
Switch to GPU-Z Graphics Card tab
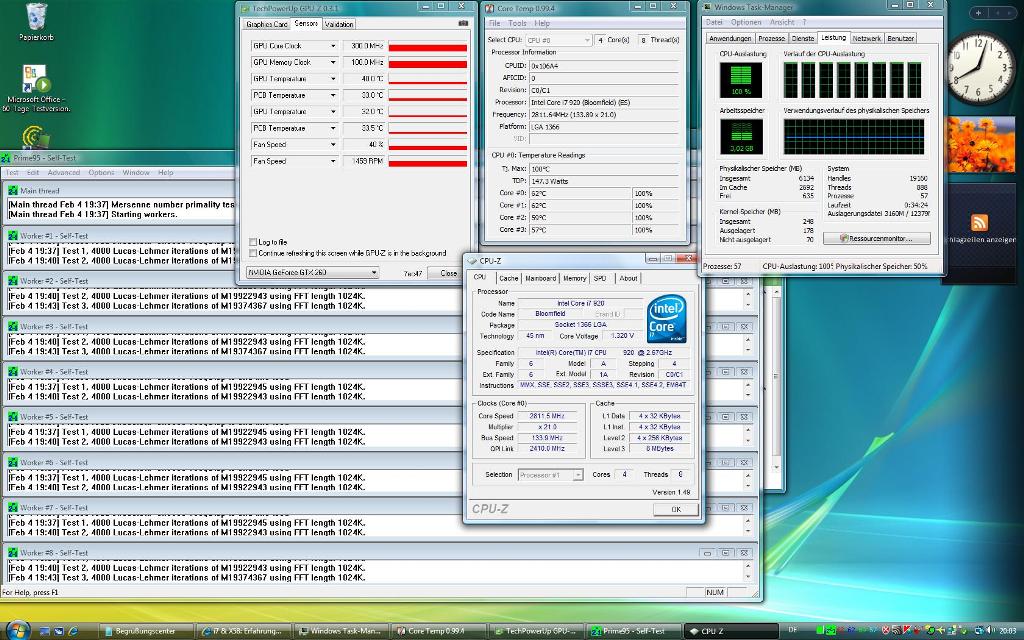click(x=266, y=24)
